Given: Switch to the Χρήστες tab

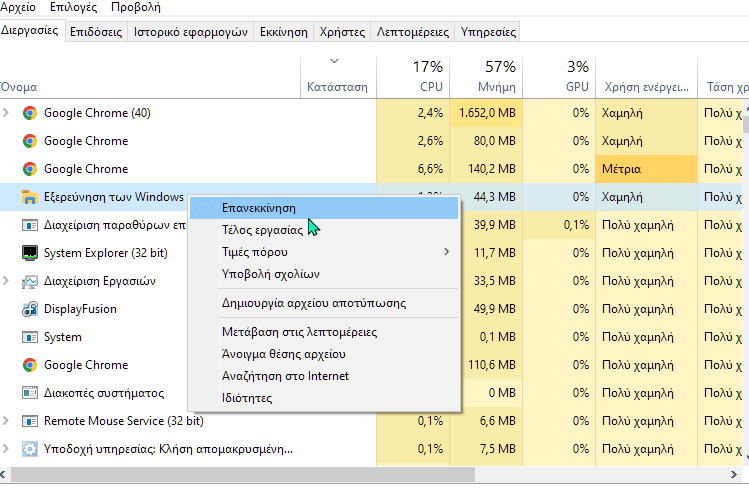Looking at the screenshot, I should [342, 32].
